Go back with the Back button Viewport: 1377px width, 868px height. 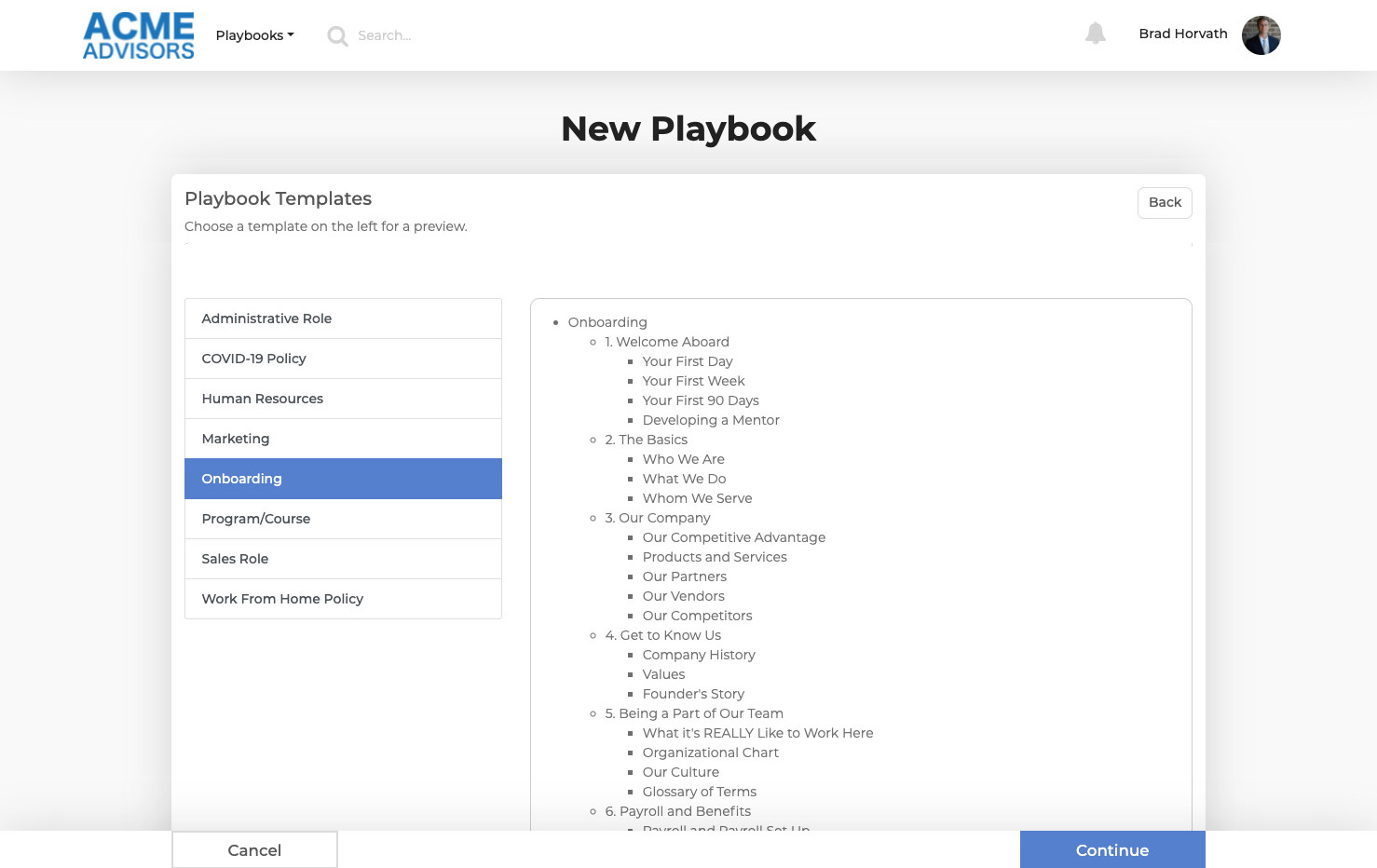[1165, 203]
